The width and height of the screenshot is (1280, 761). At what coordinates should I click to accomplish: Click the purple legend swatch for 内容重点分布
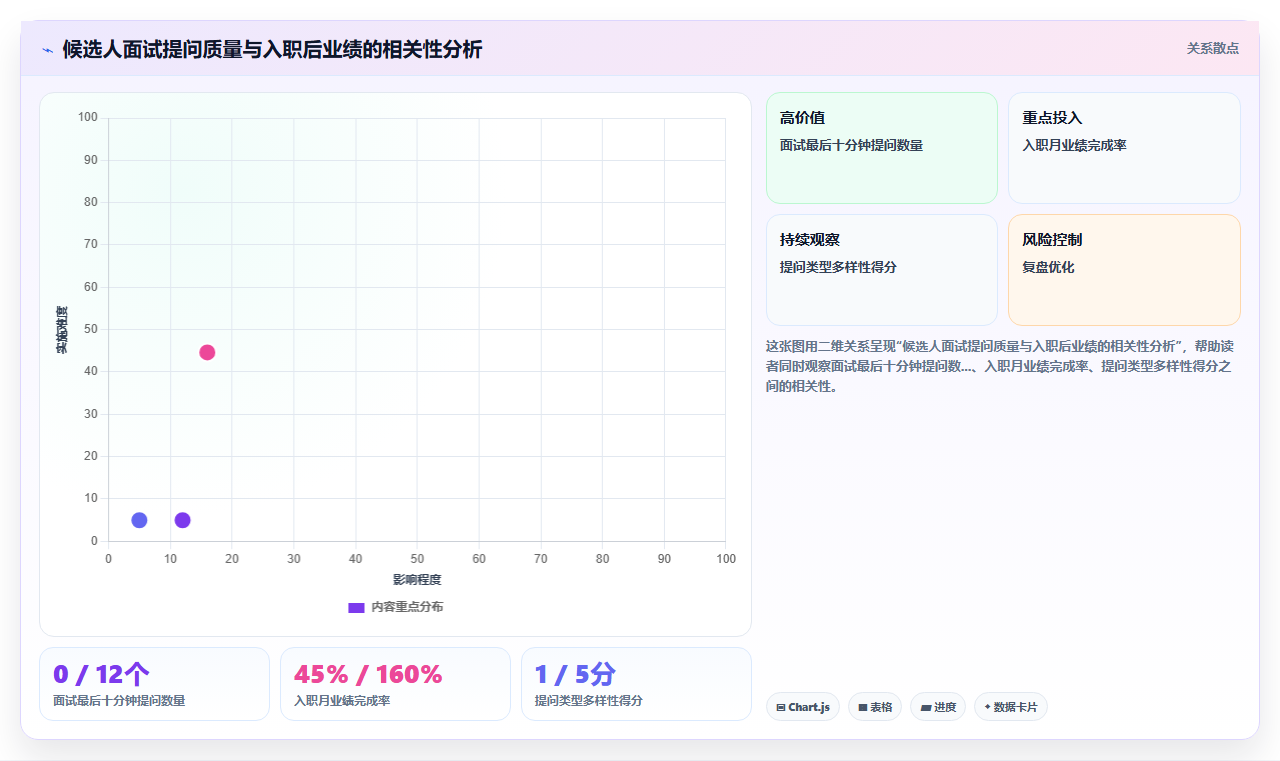(356, 607)
